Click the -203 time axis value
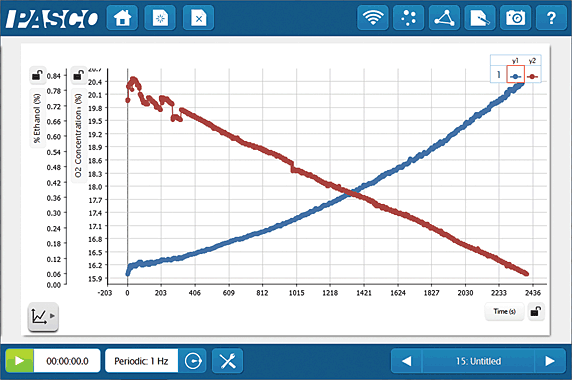This screenshot has width=572, height=380. click(x=105, y=293)
